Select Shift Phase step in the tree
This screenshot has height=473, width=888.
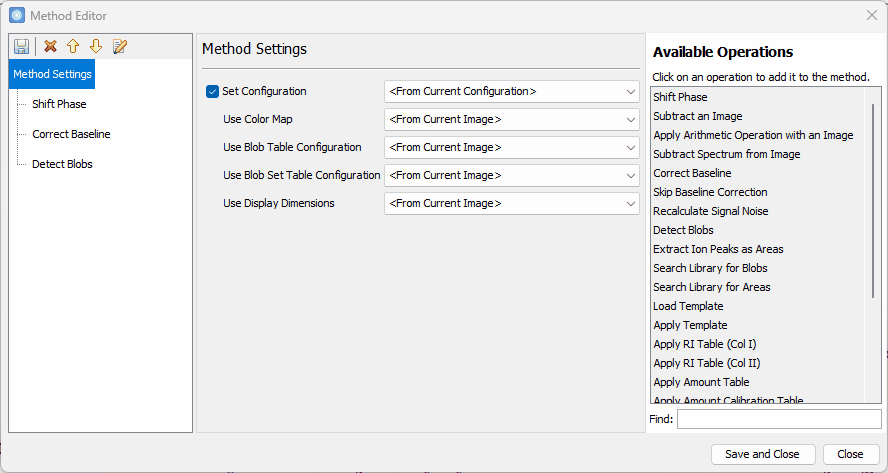59,104
